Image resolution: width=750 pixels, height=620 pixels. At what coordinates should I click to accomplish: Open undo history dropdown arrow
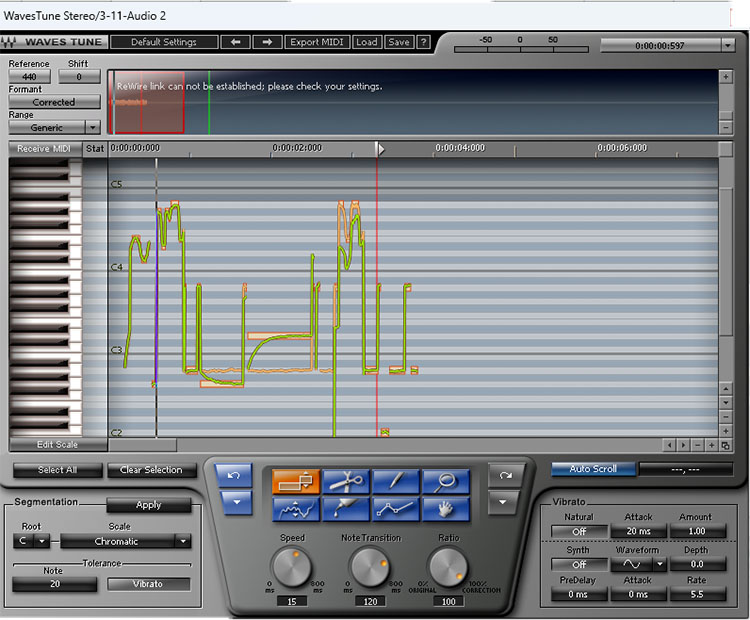click(x=236, y=502)
